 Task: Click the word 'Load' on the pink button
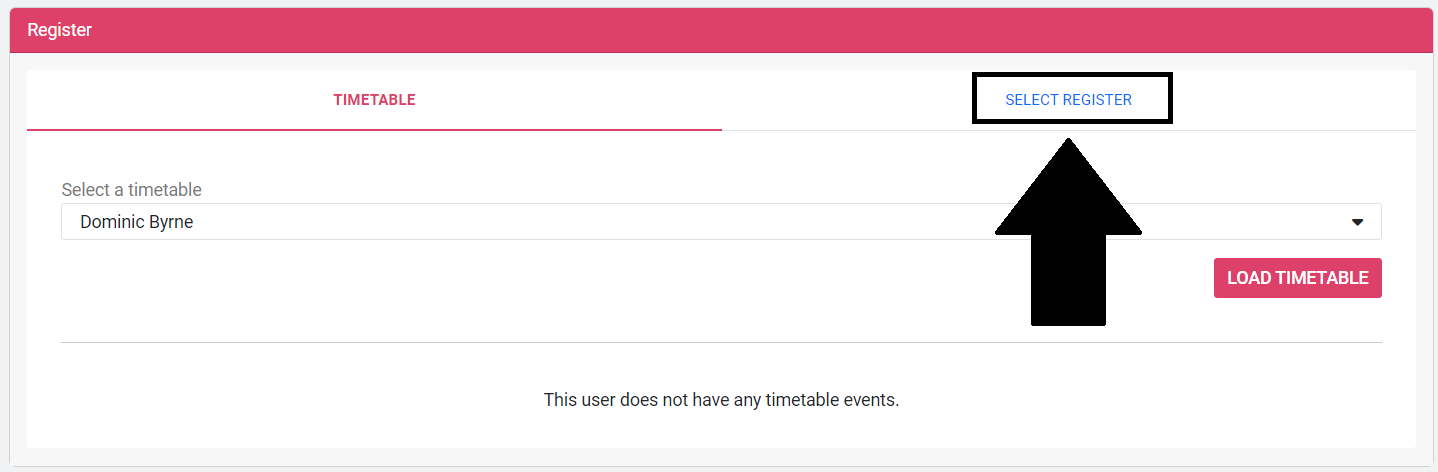click(x=1250, y=278)
